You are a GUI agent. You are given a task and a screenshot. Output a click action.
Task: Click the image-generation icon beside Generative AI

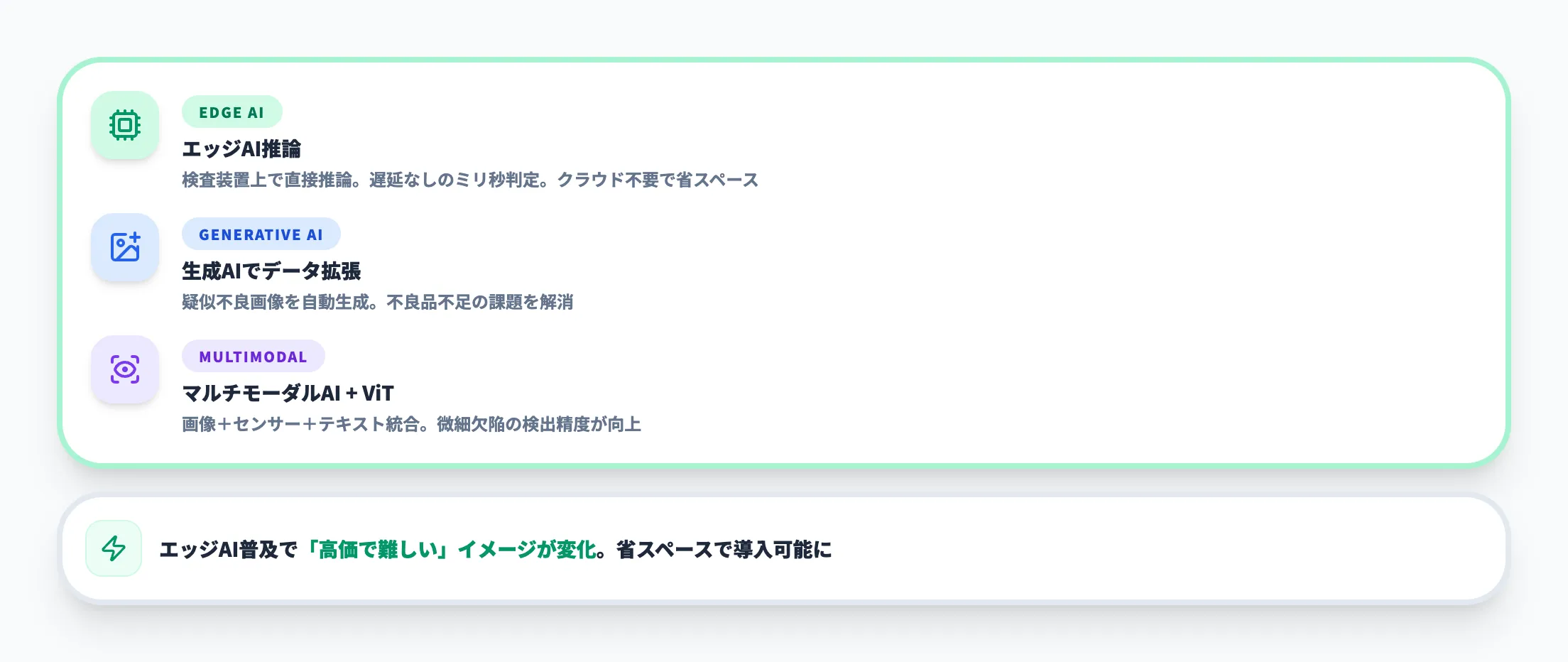pyautogui.click(x=125, y=248)
